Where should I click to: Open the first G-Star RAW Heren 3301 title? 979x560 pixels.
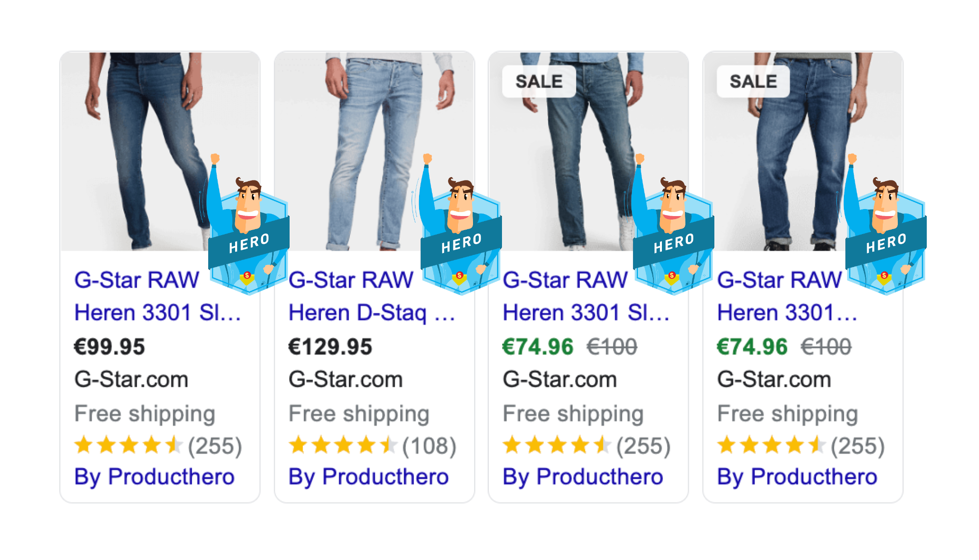(157, 296)
